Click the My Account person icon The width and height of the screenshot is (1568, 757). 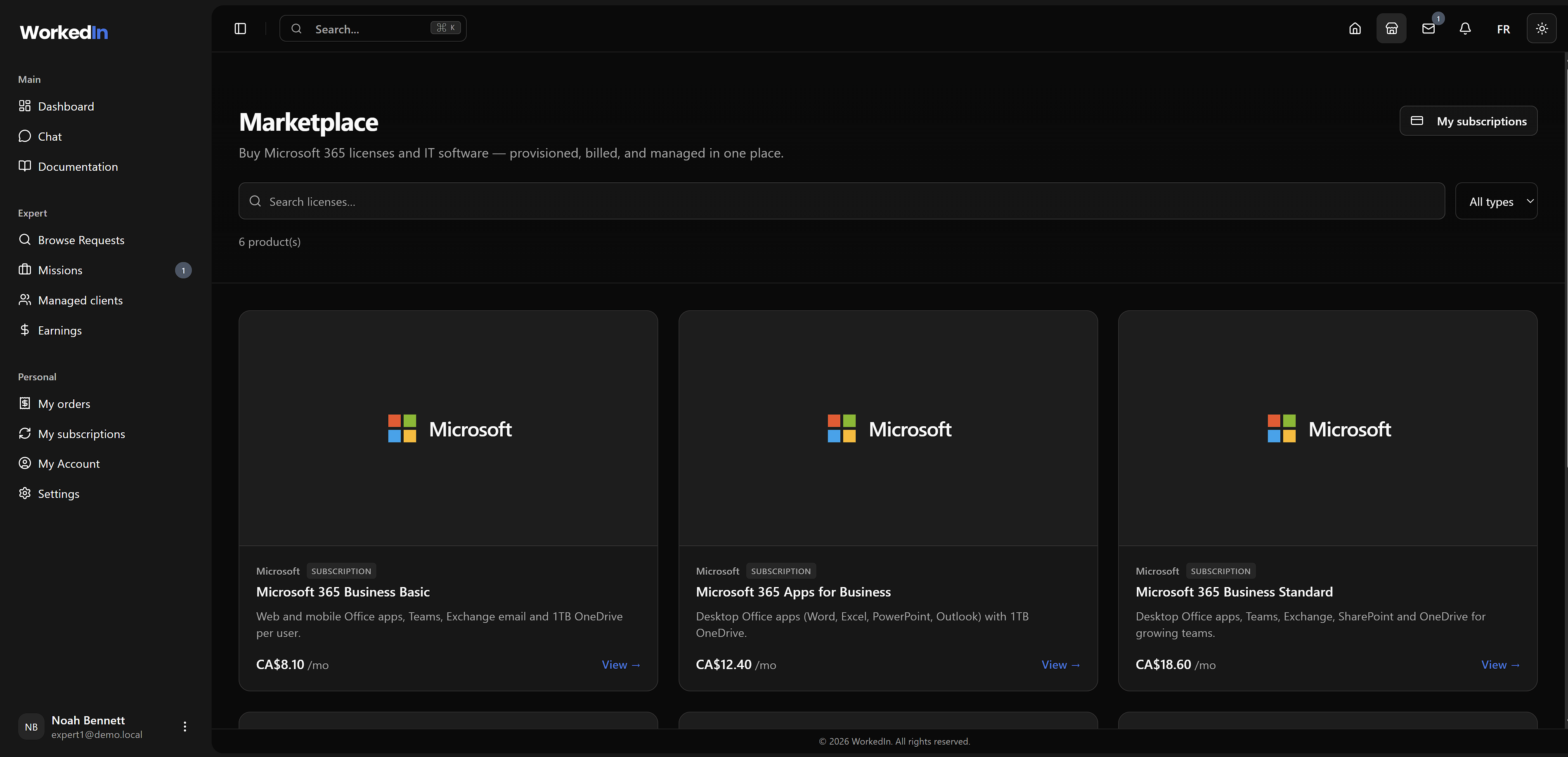24,463
